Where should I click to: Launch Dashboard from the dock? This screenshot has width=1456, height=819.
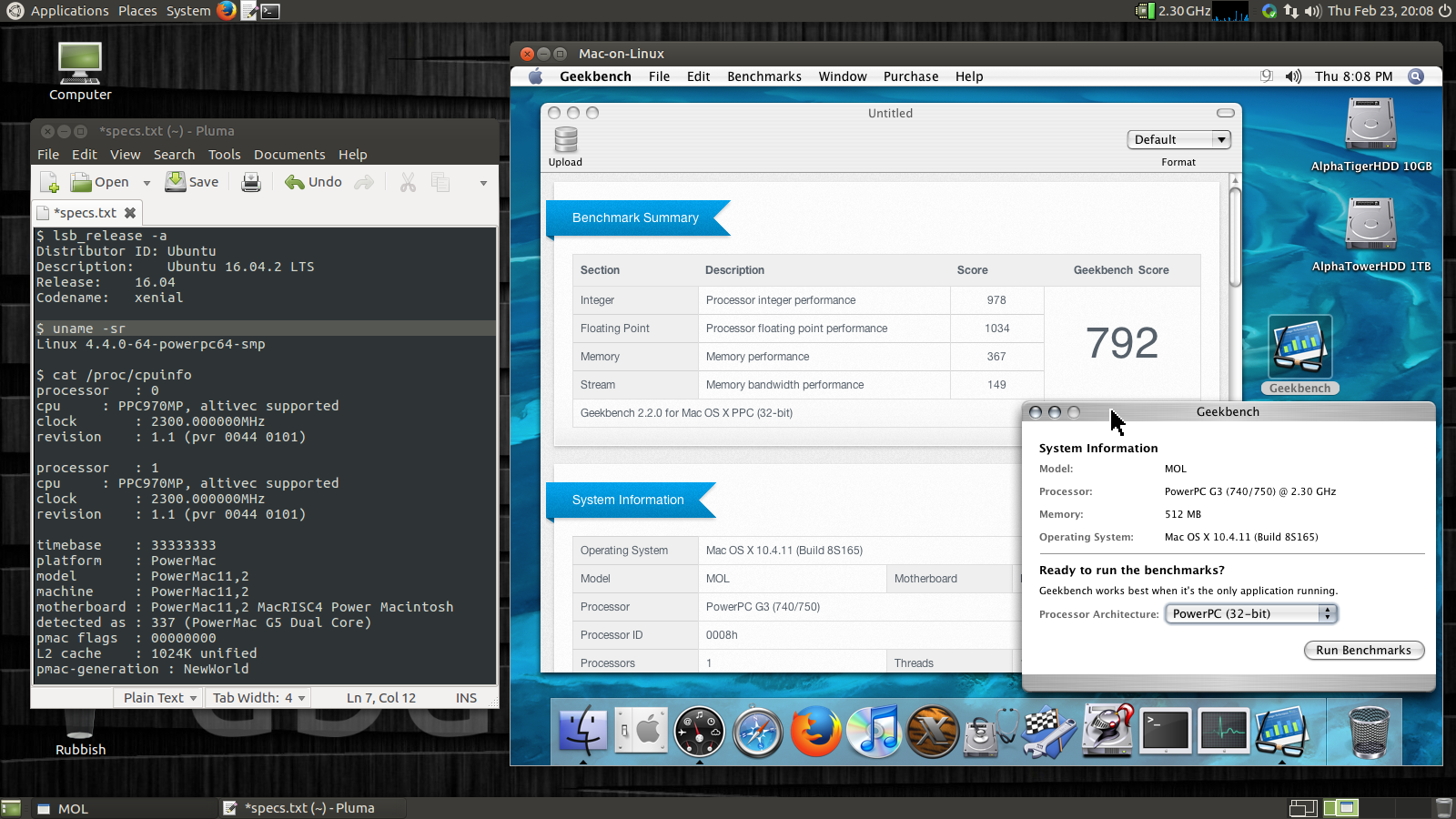coord(699,732)
